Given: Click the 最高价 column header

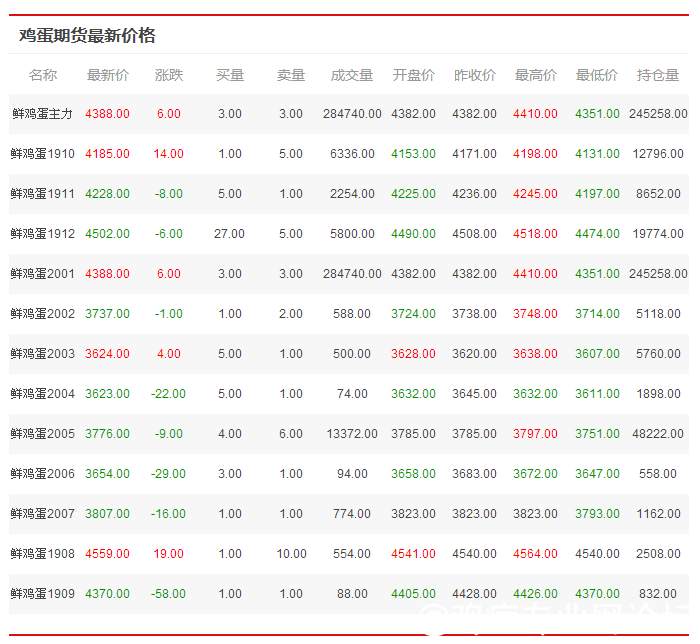Looking at the screenshot, I should point(535,75).
